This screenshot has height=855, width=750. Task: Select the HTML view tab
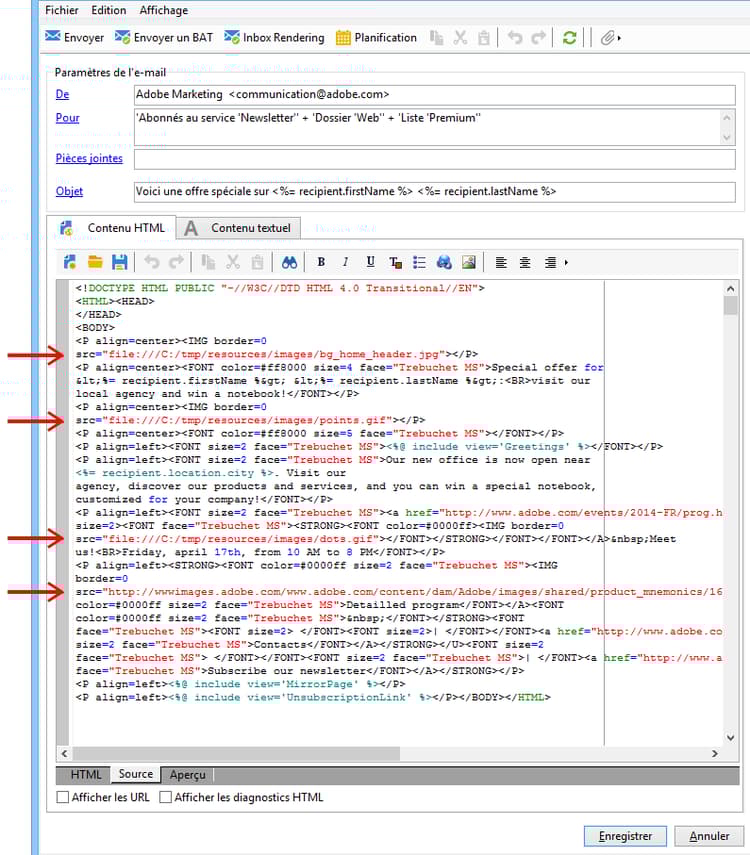[x=86, y=774]
